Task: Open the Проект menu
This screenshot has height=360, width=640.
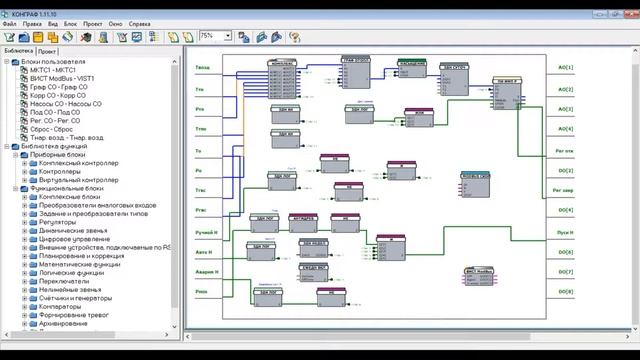Action: [93, 24]
